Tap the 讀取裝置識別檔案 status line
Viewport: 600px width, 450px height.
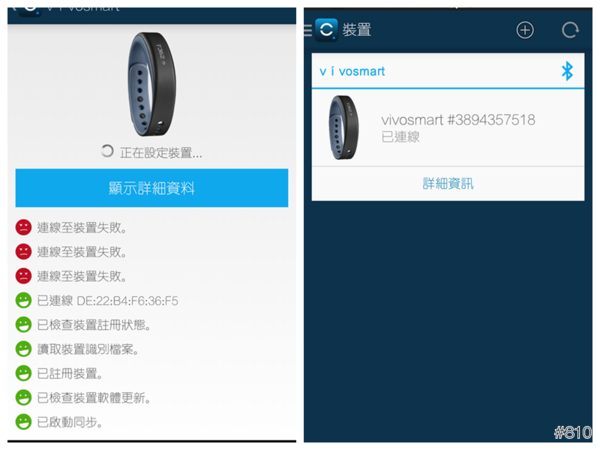point(88,349)
